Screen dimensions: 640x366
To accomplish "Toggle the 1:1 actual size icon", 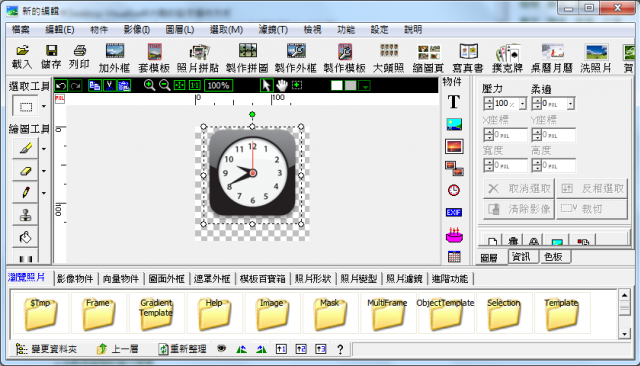I will pyautogui.click(x=195, y=85).
